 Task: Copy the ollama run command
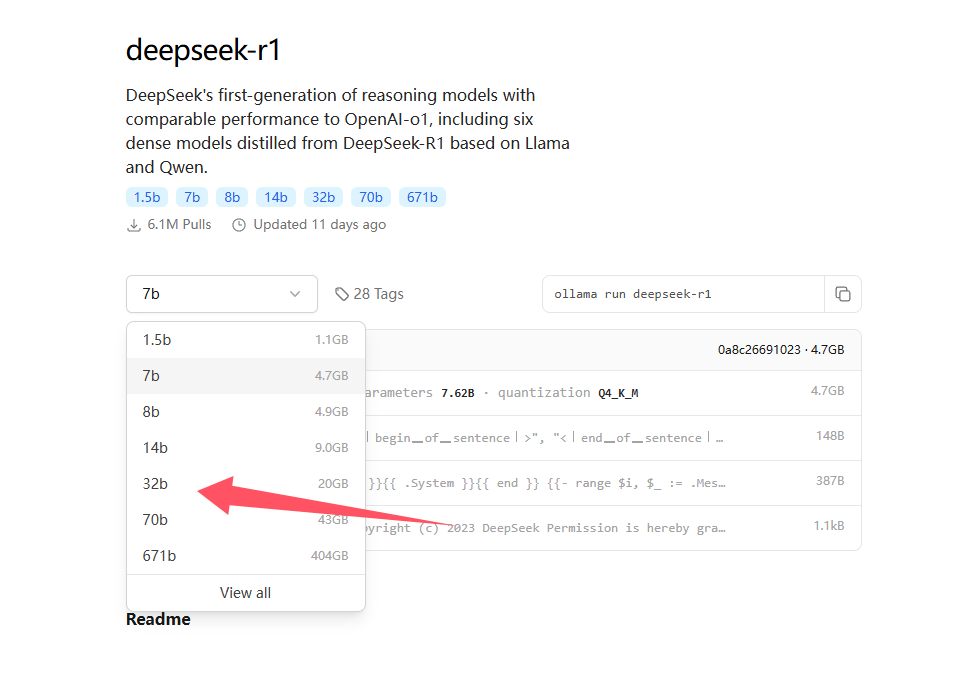tap(843, 294)
